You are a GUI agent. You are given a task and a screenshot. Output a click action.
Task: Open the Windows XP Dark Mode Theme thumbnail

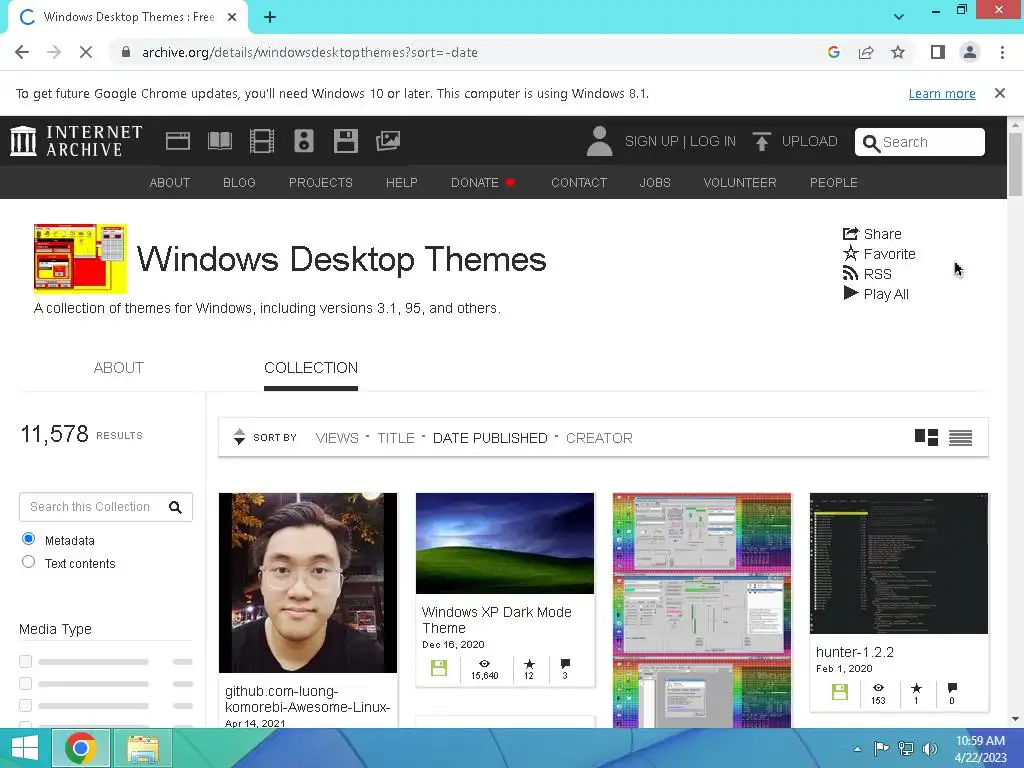tap(505, 543)
